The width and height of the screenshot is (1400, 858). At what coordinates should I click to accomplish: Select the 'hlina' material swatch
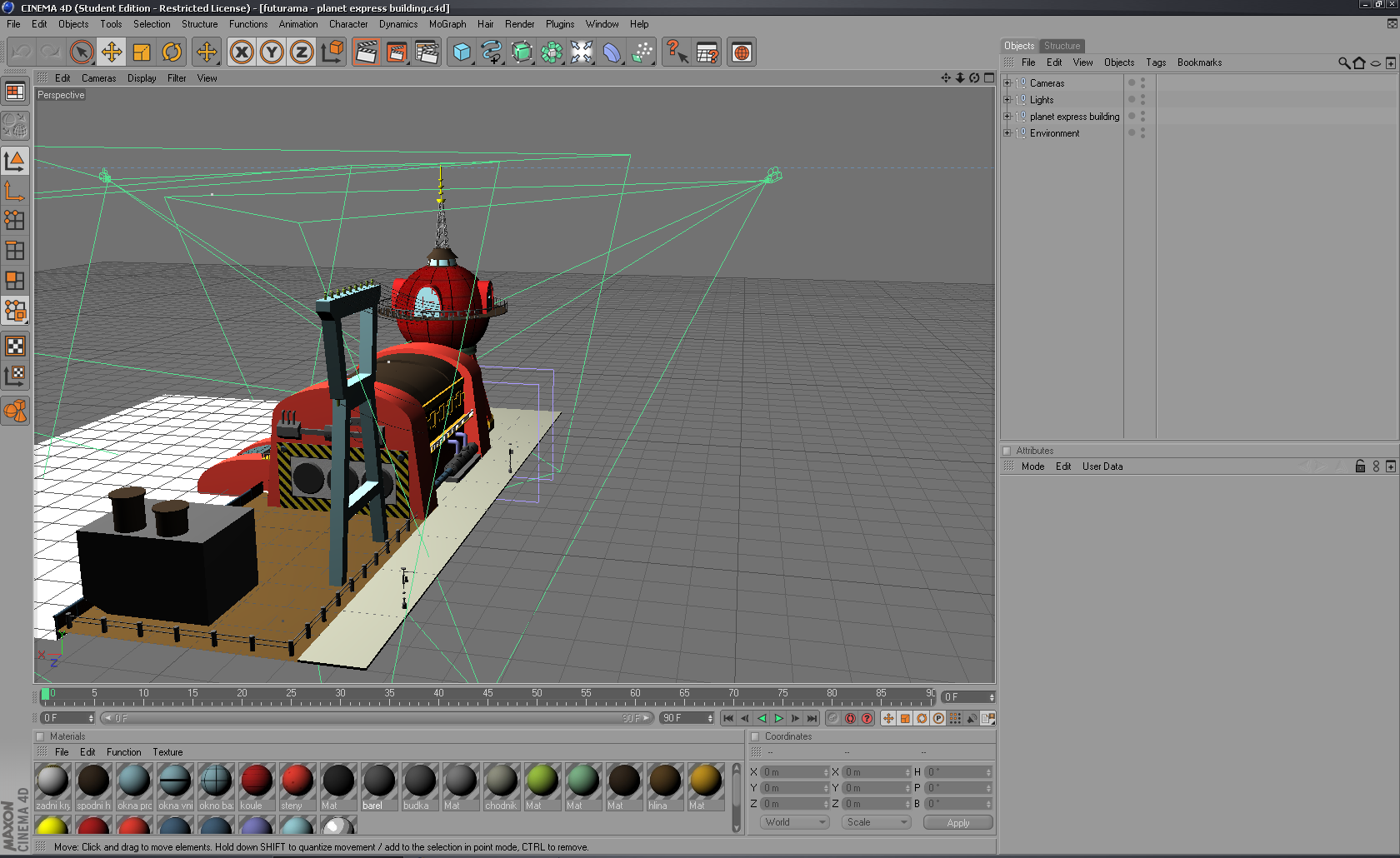(665, 787)
